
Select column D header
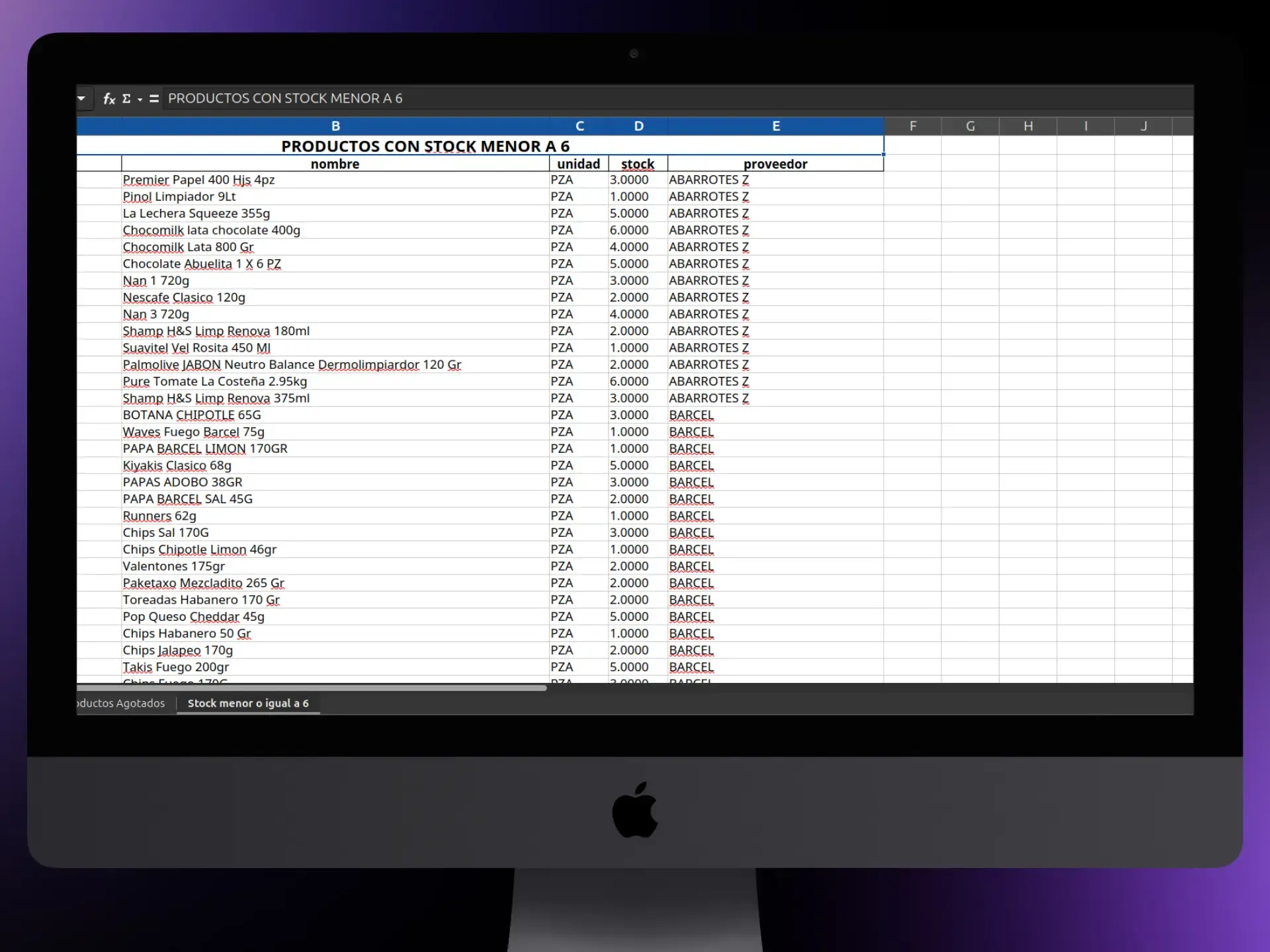(x=638, y=126)
